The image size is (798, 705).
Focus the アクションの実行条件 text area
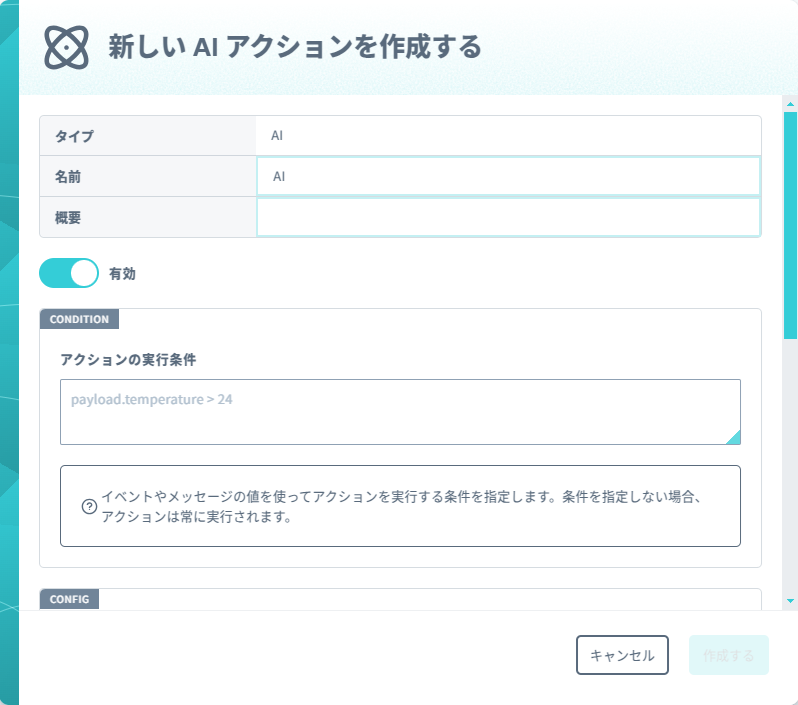click(400, 412)
